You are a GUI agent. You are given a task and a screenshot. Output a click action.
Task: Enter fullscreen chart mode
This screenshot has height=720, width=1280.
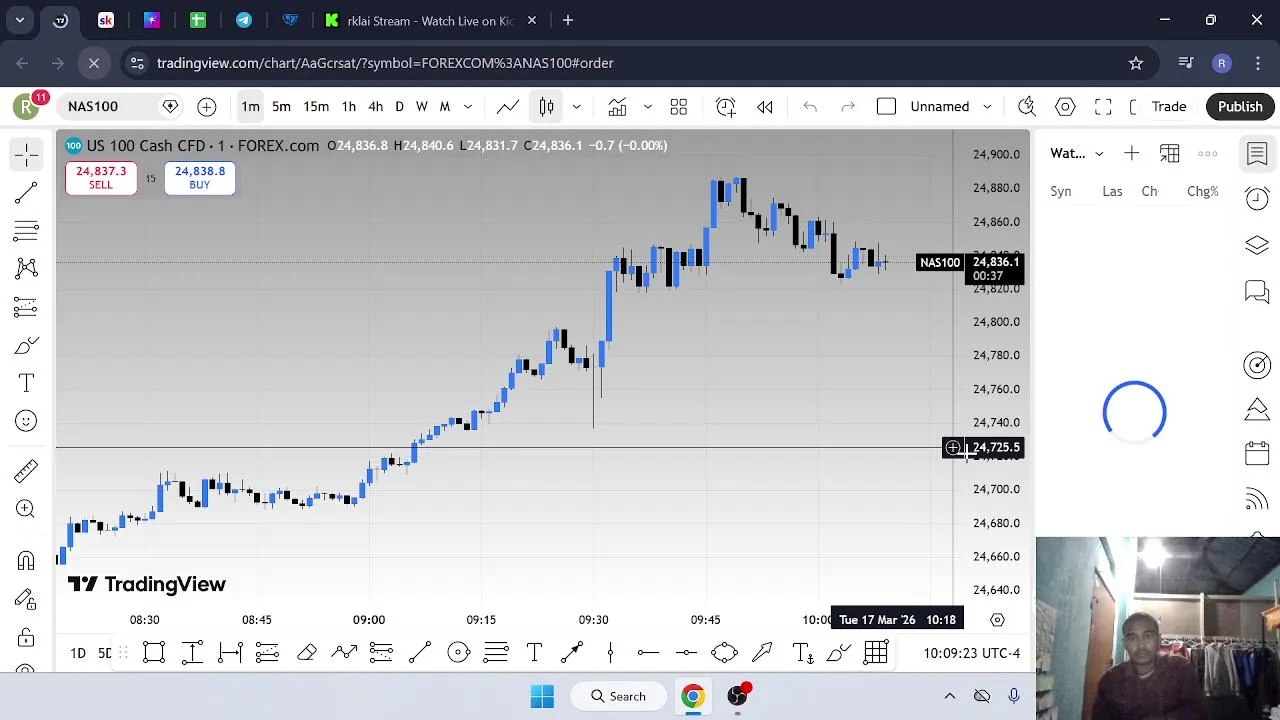pyautogui.click(x=1103, y=106)
